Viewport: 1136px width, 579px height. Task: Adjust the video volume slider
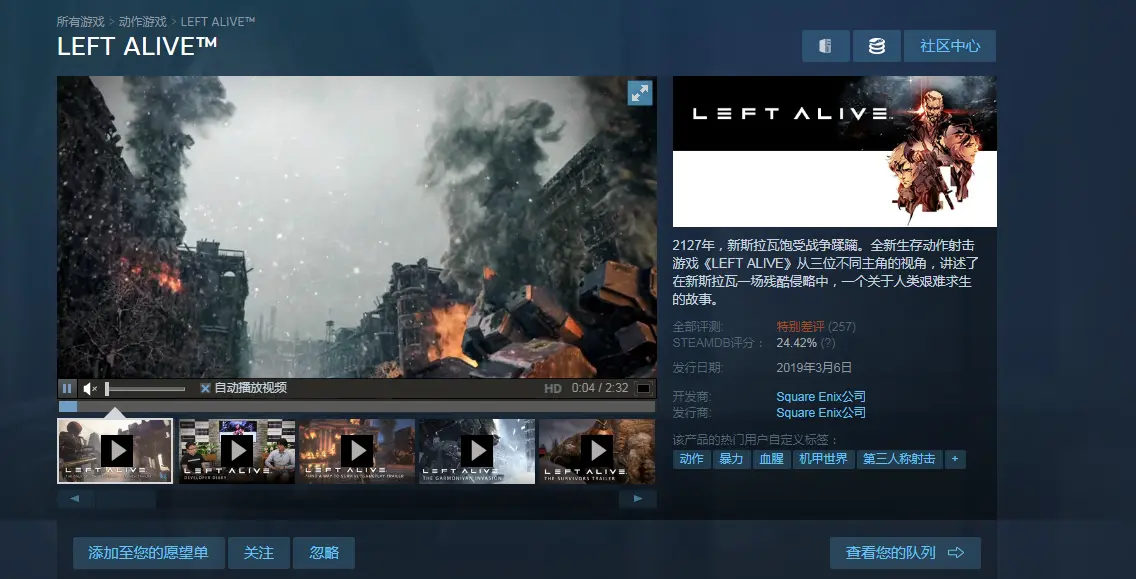[146, 389]
